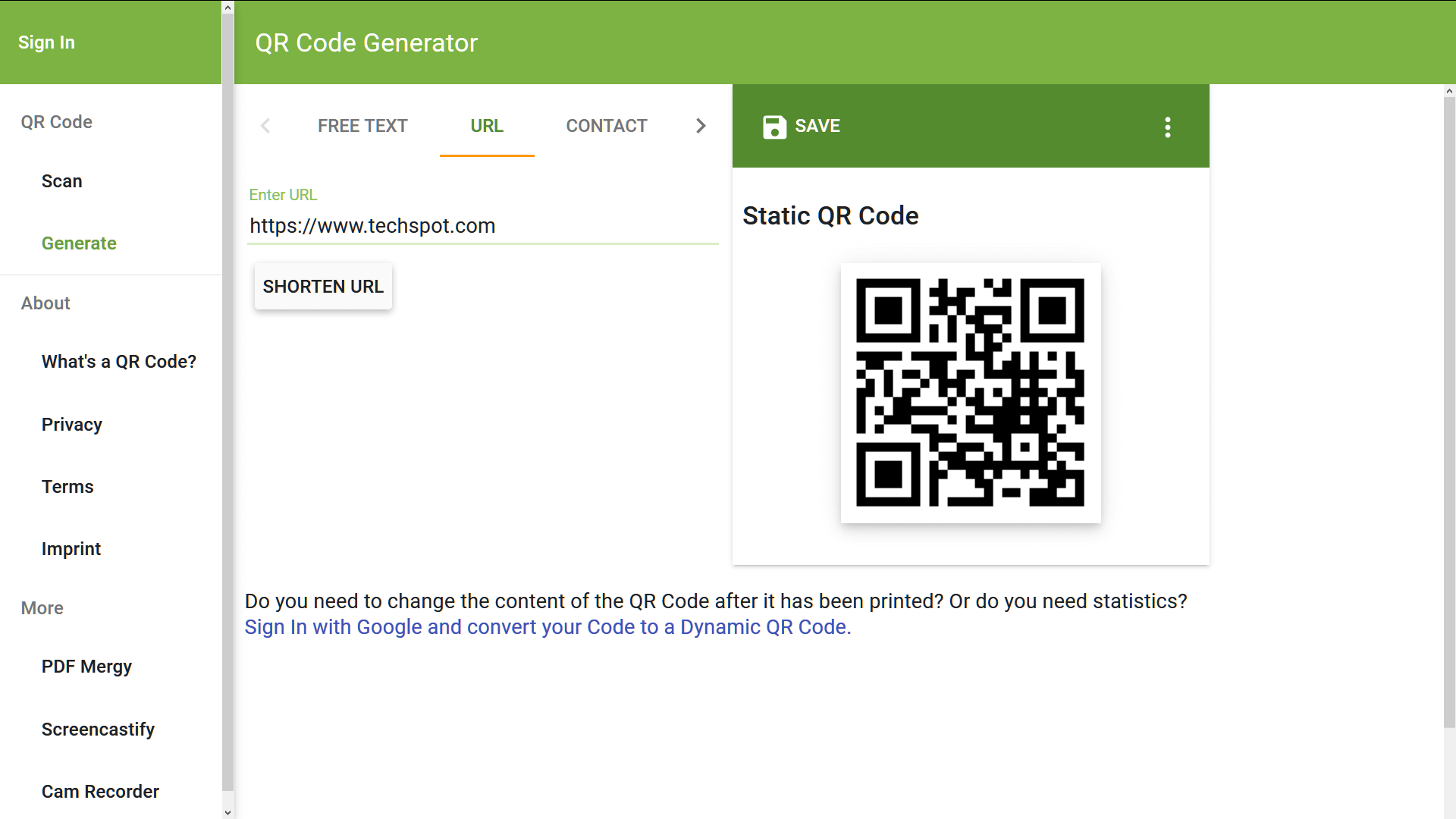Click the URL input field
The height and width of the screenshot is (819, 1456).
click(484, 226)
